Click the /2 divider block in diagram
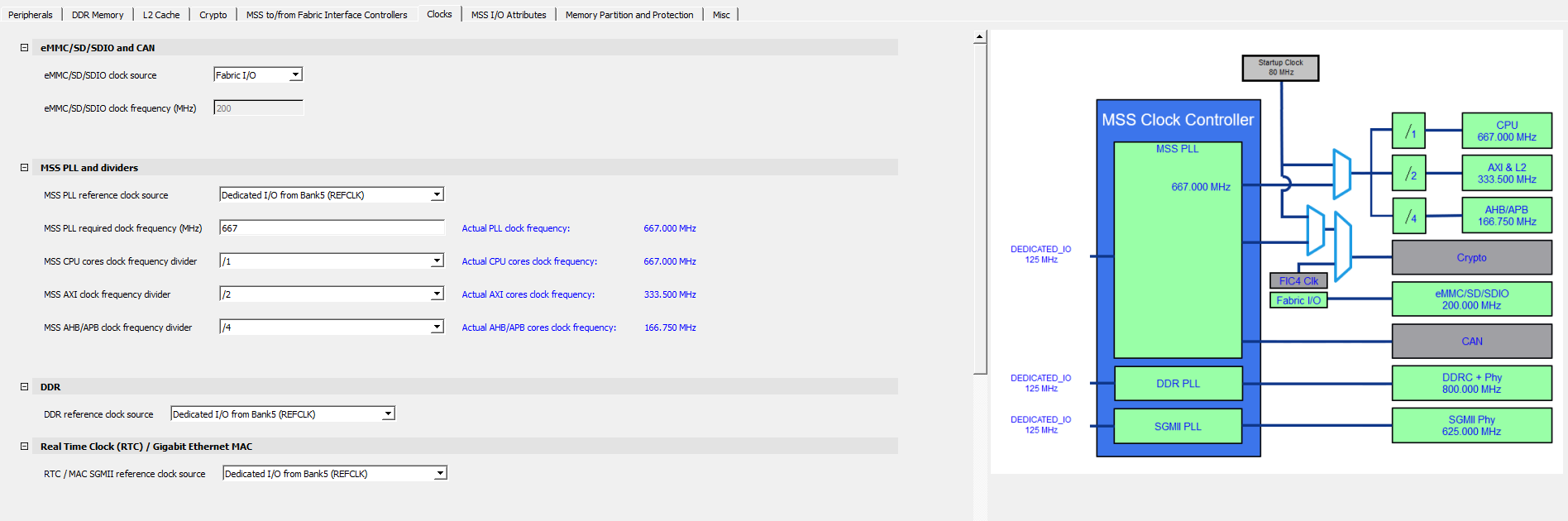 pos(1409,173)
